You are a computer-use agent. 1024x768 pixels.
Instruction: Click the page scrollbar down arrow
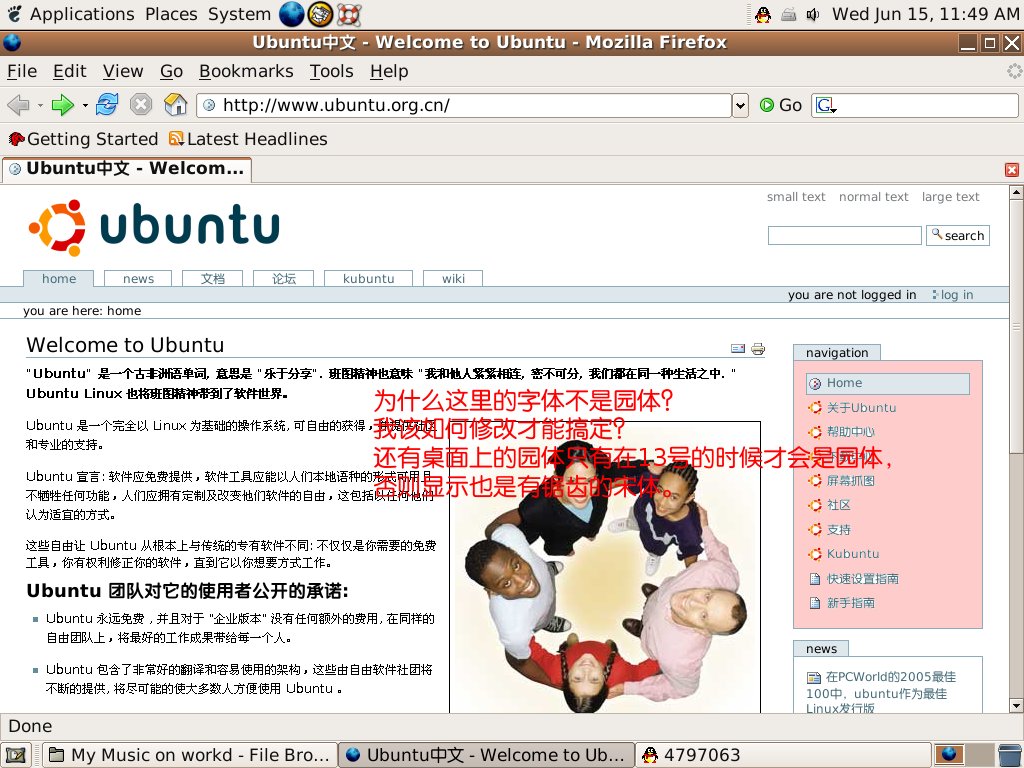pos(1016,705)
